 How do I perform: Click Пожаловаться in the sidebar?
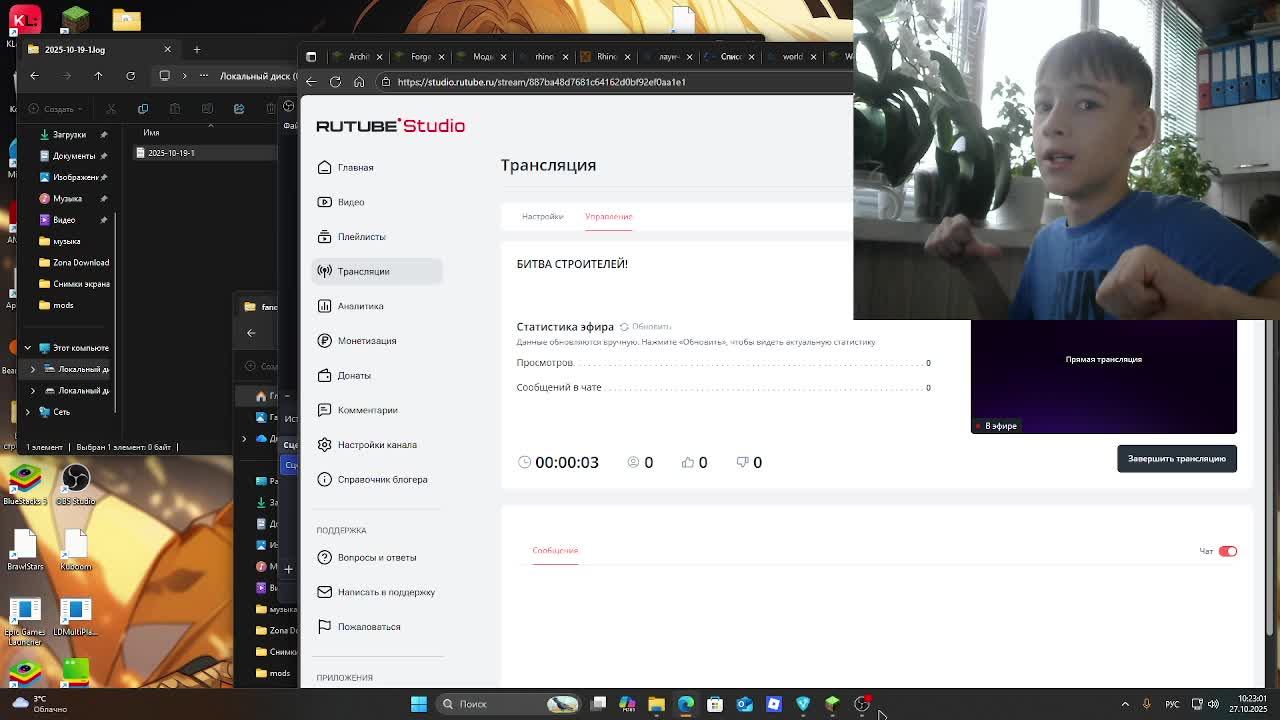click(376, 627)
